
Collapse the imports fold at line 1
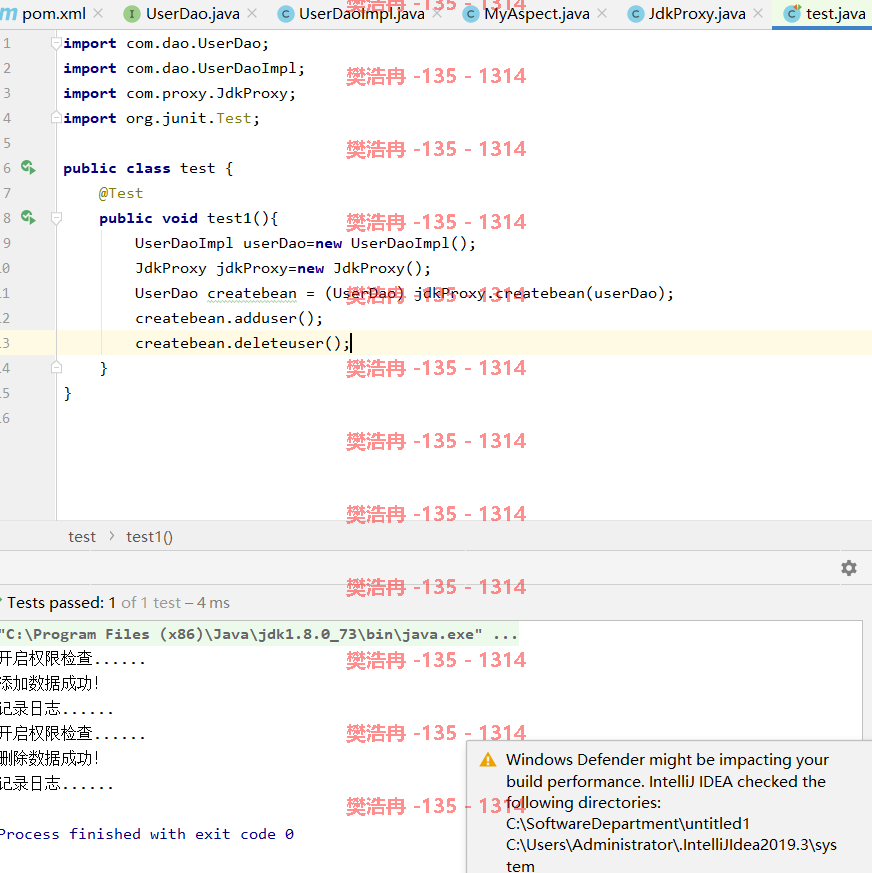[56, 43]
